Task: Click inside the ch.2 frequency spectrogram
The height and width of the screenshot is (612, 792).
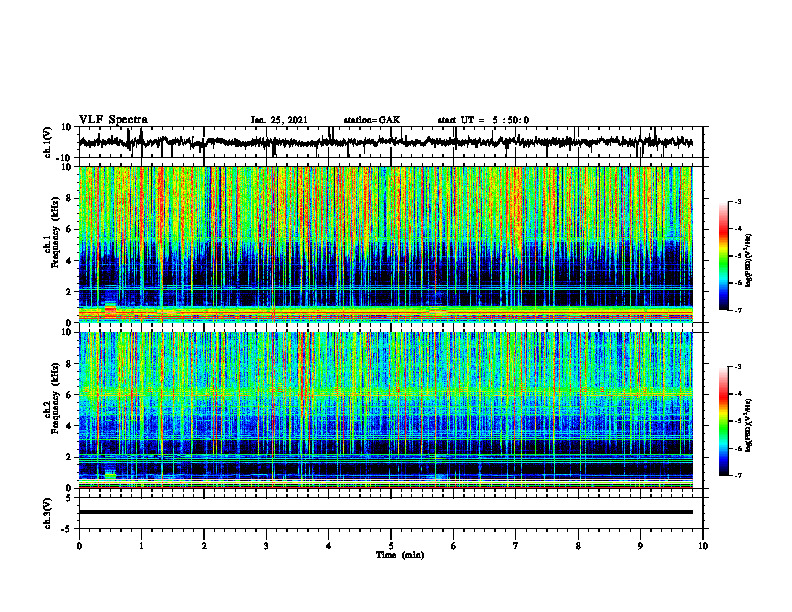Action: pyautogui.click(x=386, y=410)
